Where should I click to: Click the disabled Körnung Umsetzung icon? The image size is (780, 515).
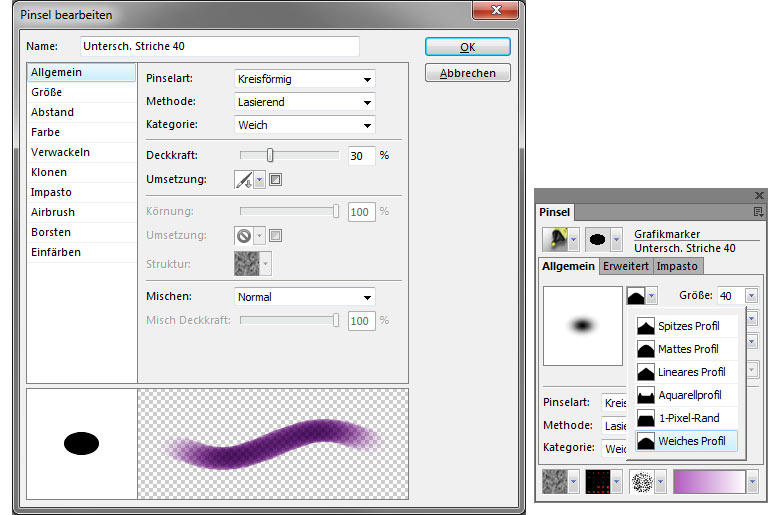point(244,235)
